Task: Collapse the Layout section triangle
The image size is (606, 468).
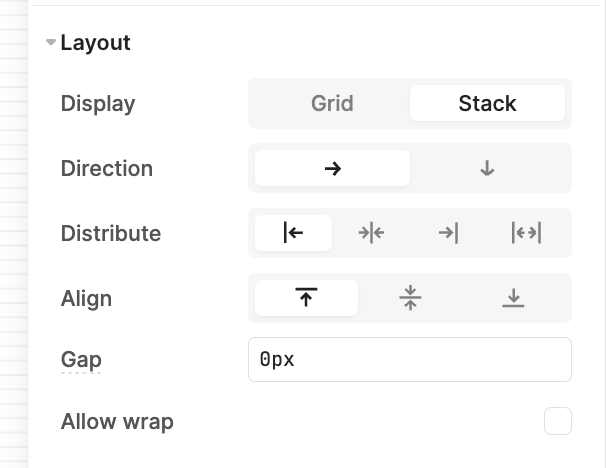Action: click(51, 42)
